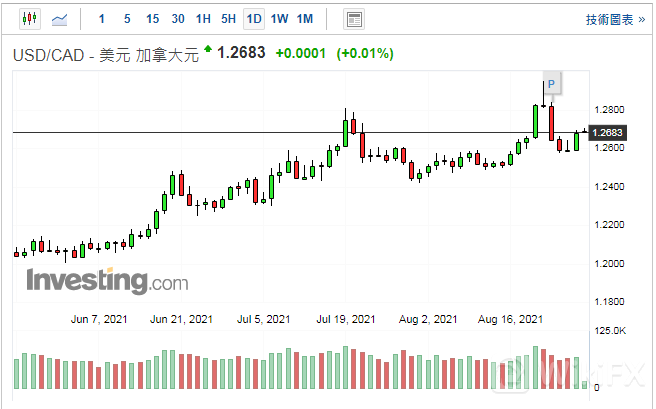Select the candlestick chart type icon
Viewport: 656px width, 409px height.
click(x=29, y=19)
